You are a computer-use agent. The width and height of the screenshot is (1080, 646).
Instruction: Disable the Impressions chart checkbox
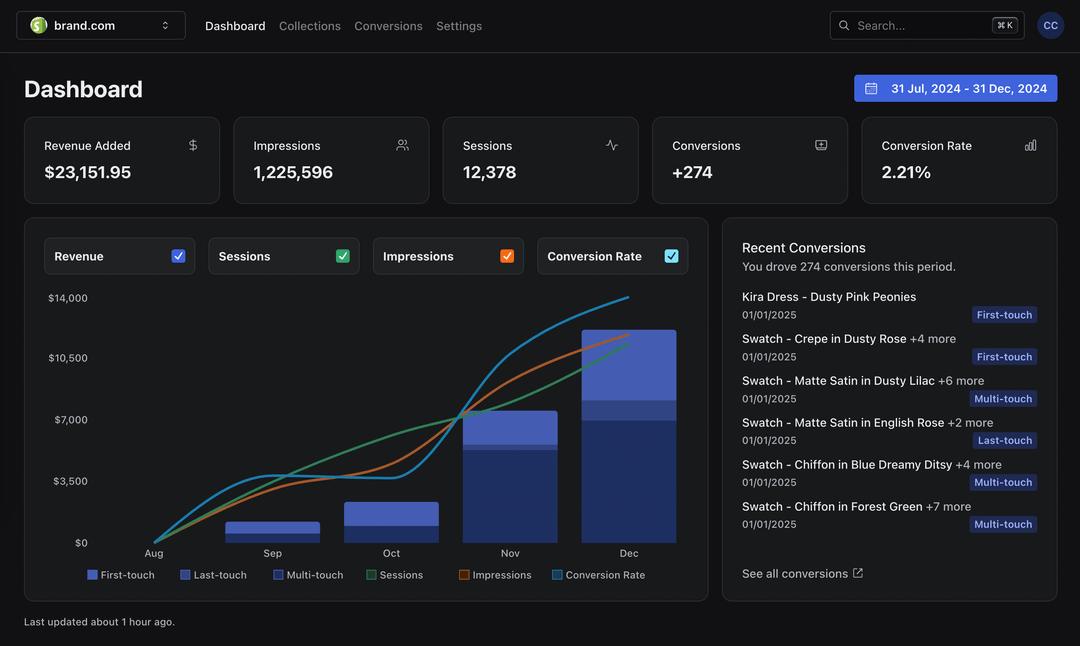507,256
